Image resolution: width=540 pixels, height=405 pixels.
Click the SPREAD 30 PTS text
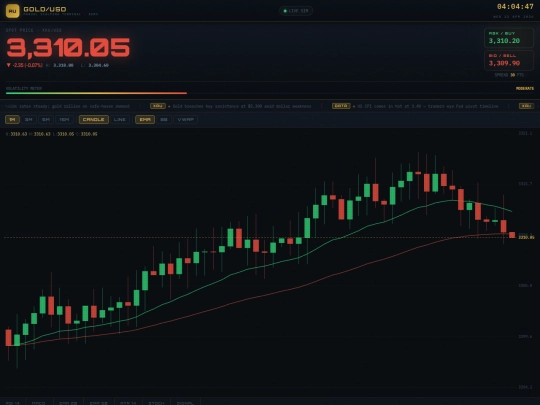[x=509, y=75]
